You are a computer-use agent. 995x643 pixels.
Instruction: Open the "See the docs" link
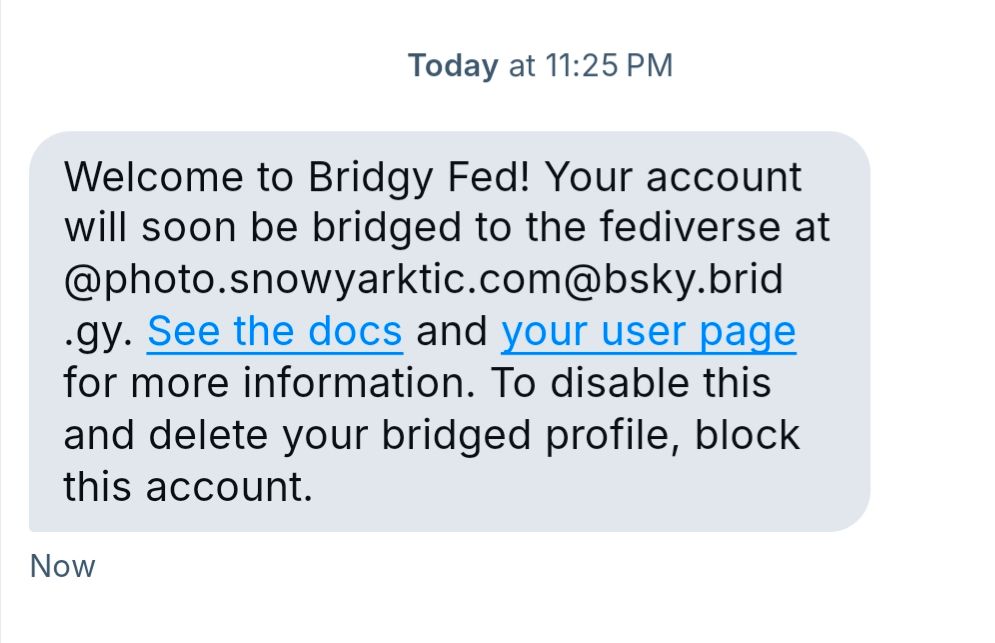click(274, 332)
